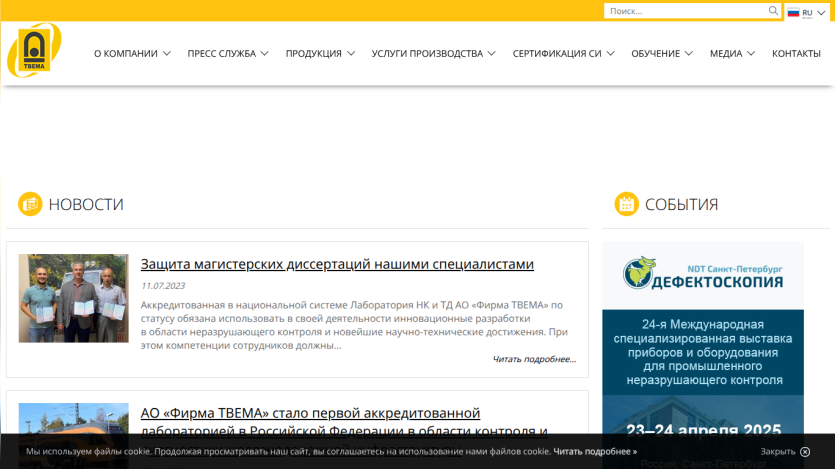Image resolution: width=835 pixels, height=469 pixels.
Task: Go to the КОНТАКТЫ page
Action: [796, 53]
